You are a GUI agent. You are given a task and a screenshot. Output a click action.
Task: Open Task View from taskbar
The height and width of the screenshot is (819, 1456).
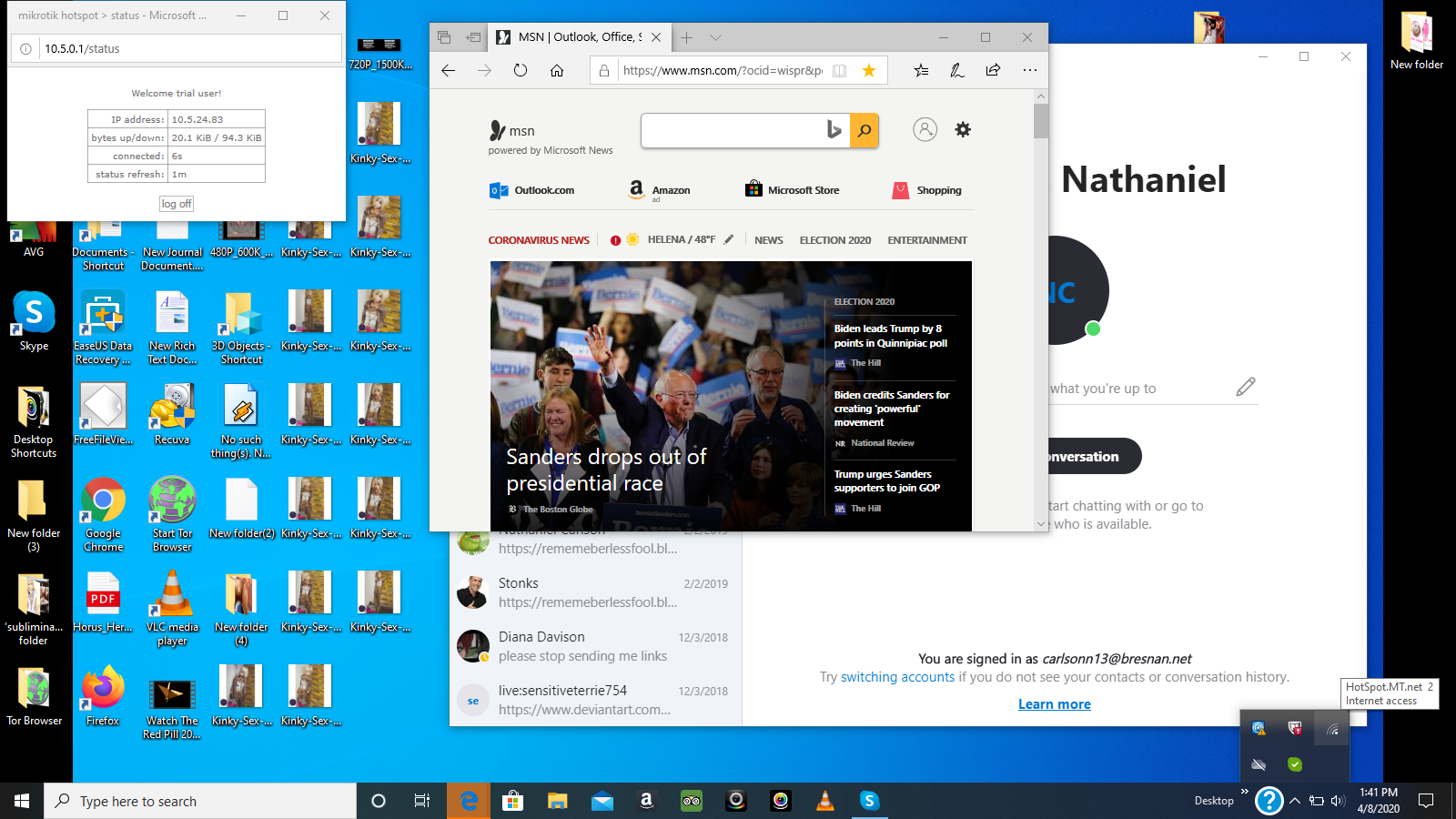click(x=422, y=801)
